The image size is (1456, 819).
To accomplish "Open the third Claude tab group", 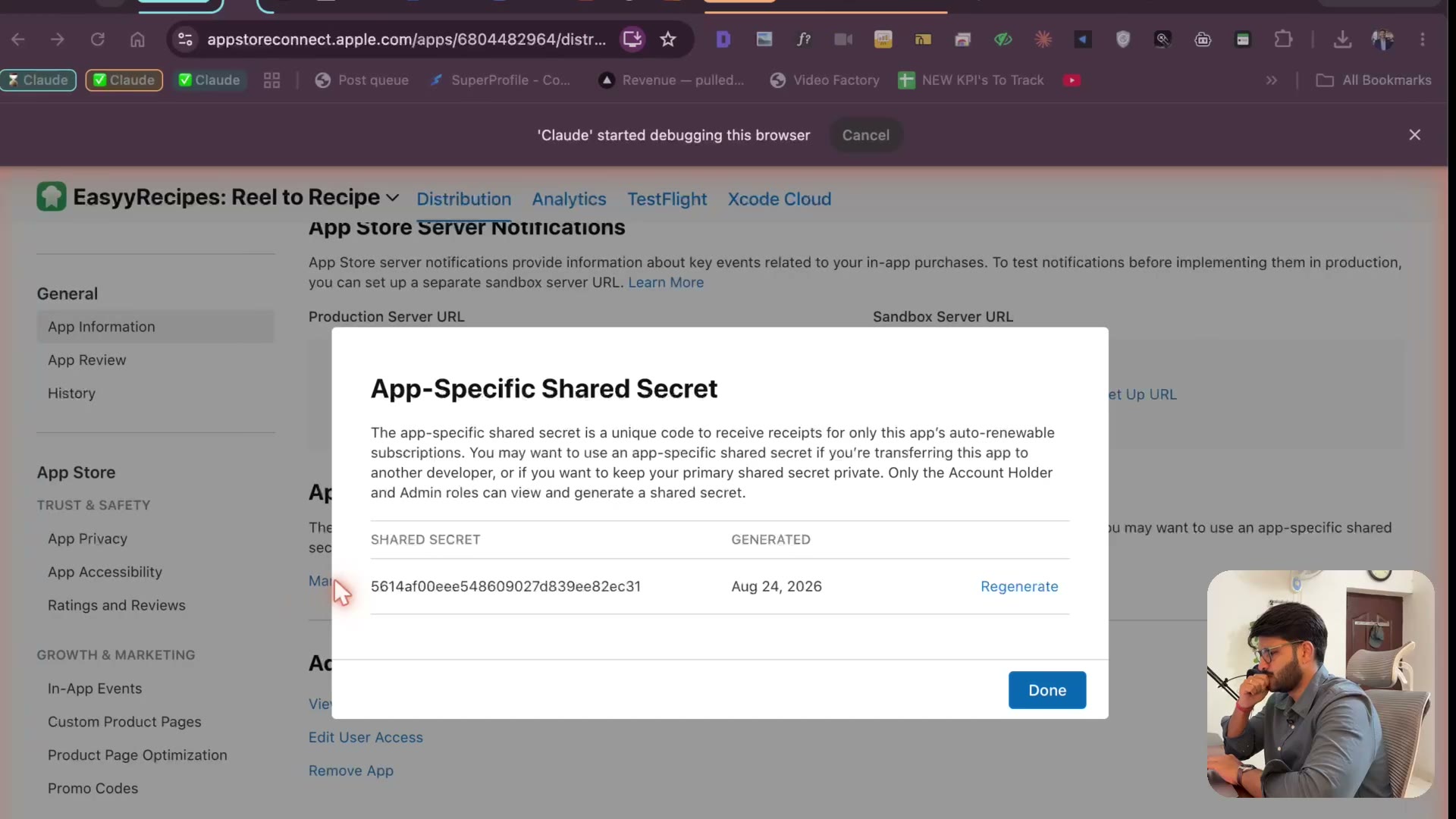I will click(x=209, y=80).
